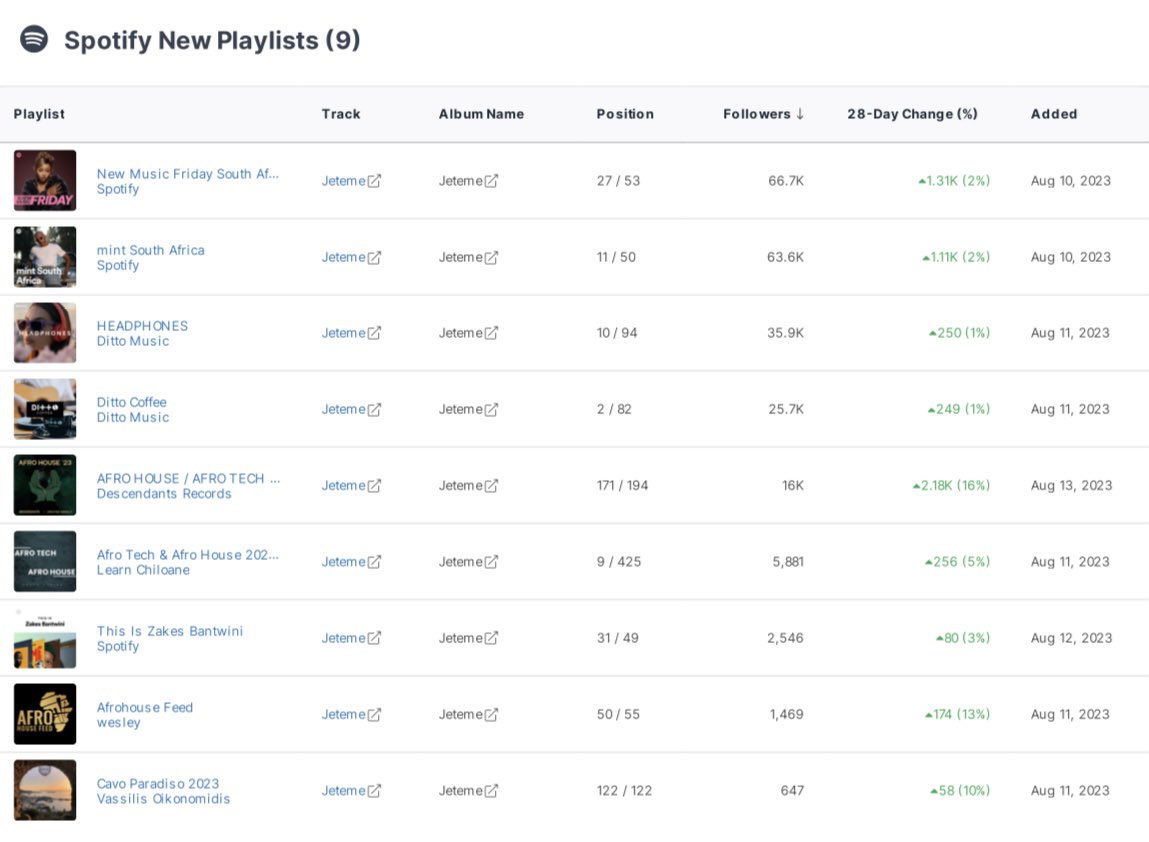This screenshot has width=1149, height=842.
Task: Open external link icon beside Jeteme track in Cavo Paradiso row
Action: click(374, 790)
